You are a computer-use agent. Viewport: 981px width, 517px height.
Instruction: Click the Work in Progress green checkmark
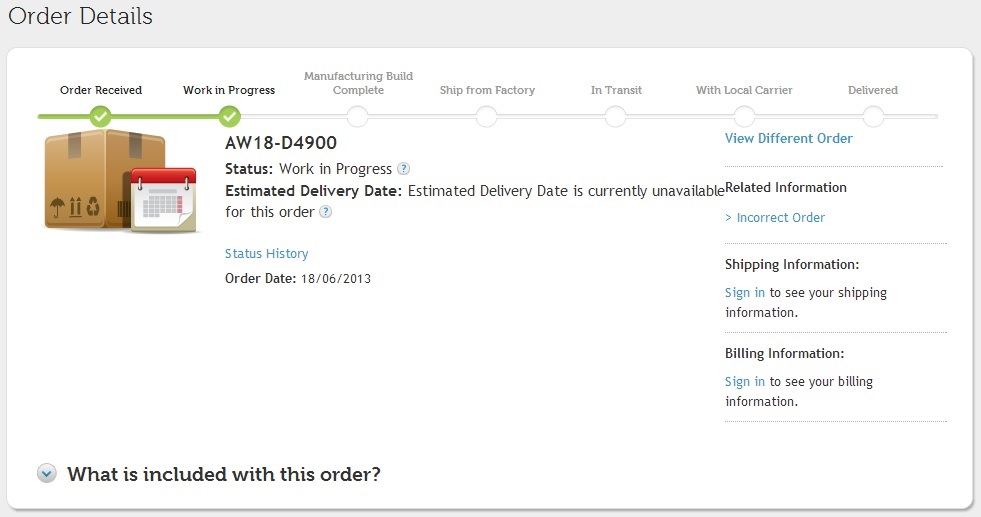(x=229, y=117)
